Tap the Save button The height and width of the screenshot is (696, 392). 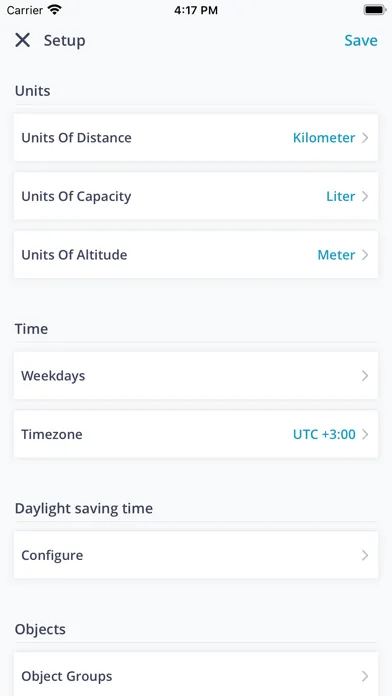(361, 40)
